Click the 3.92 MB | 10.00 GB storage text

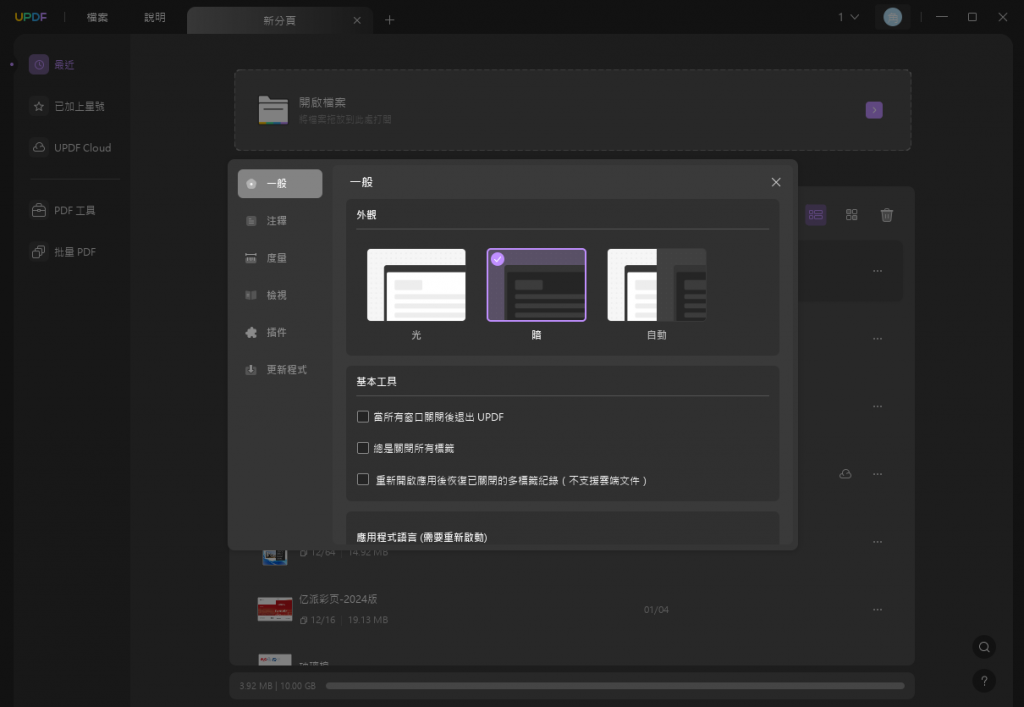[278, 685]
